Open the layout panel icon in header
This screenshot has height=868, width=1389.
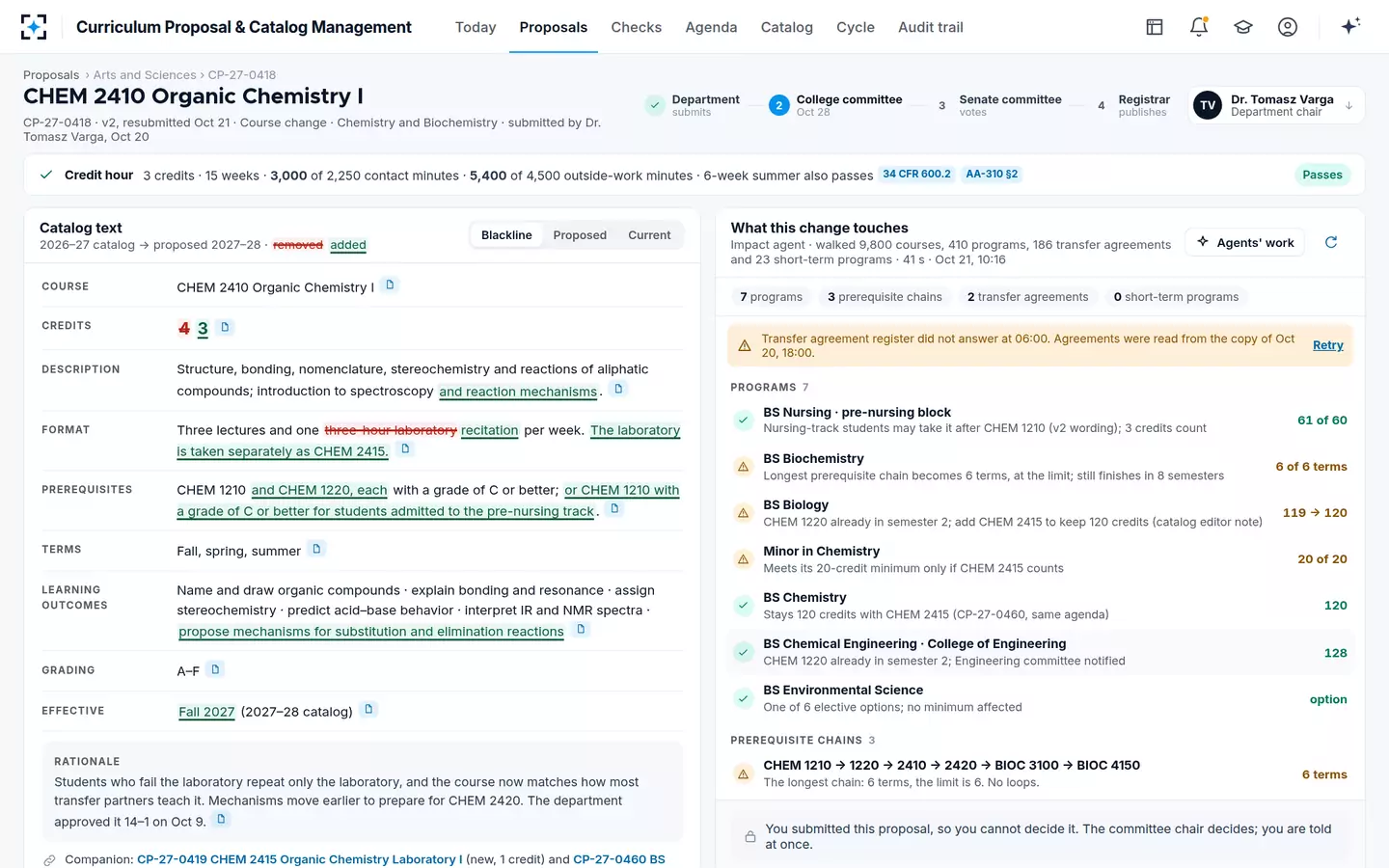1155,27
